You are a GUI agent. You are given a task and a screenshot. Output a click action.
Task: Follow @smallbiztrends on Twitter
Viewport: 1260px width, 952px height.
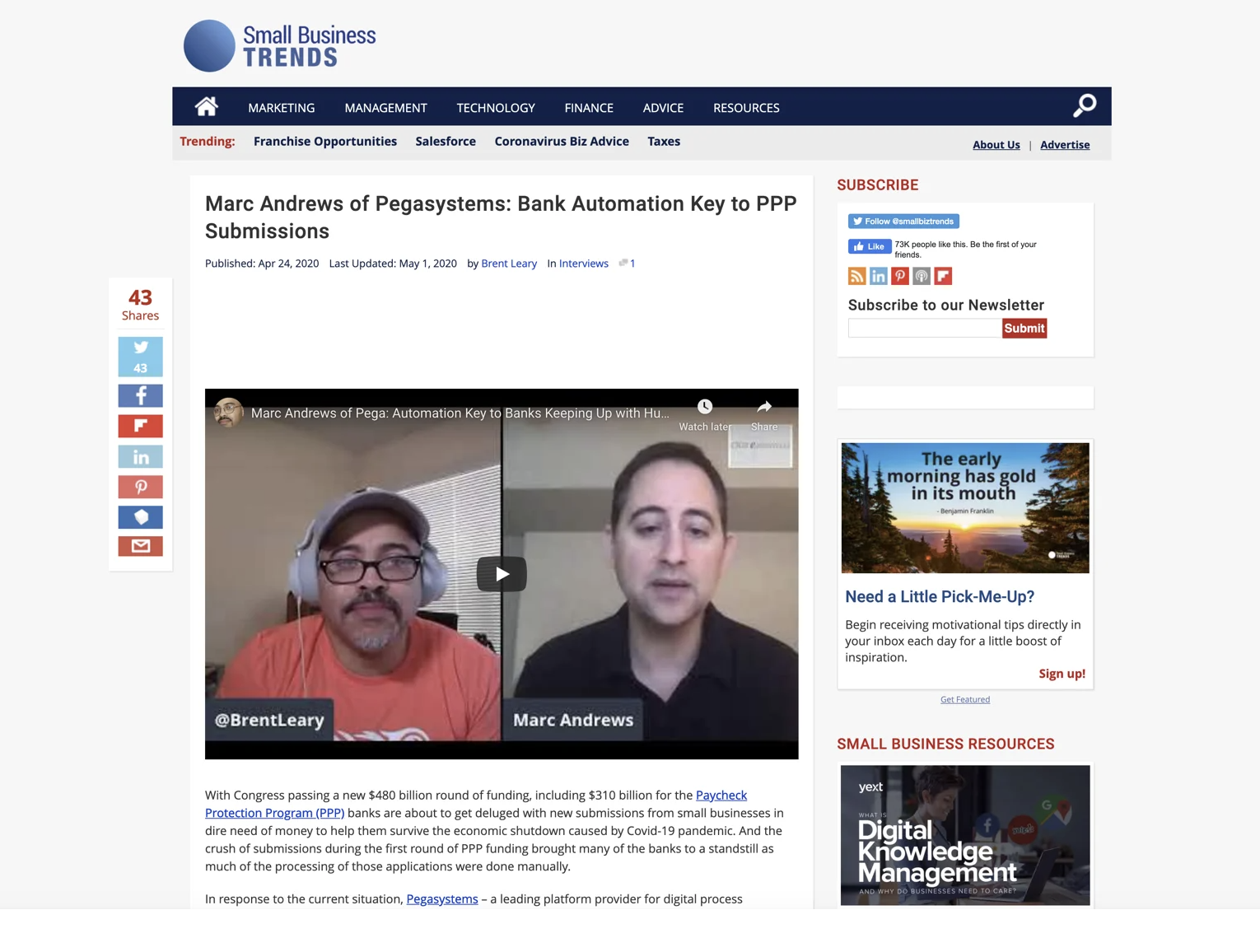pos(903,222)
